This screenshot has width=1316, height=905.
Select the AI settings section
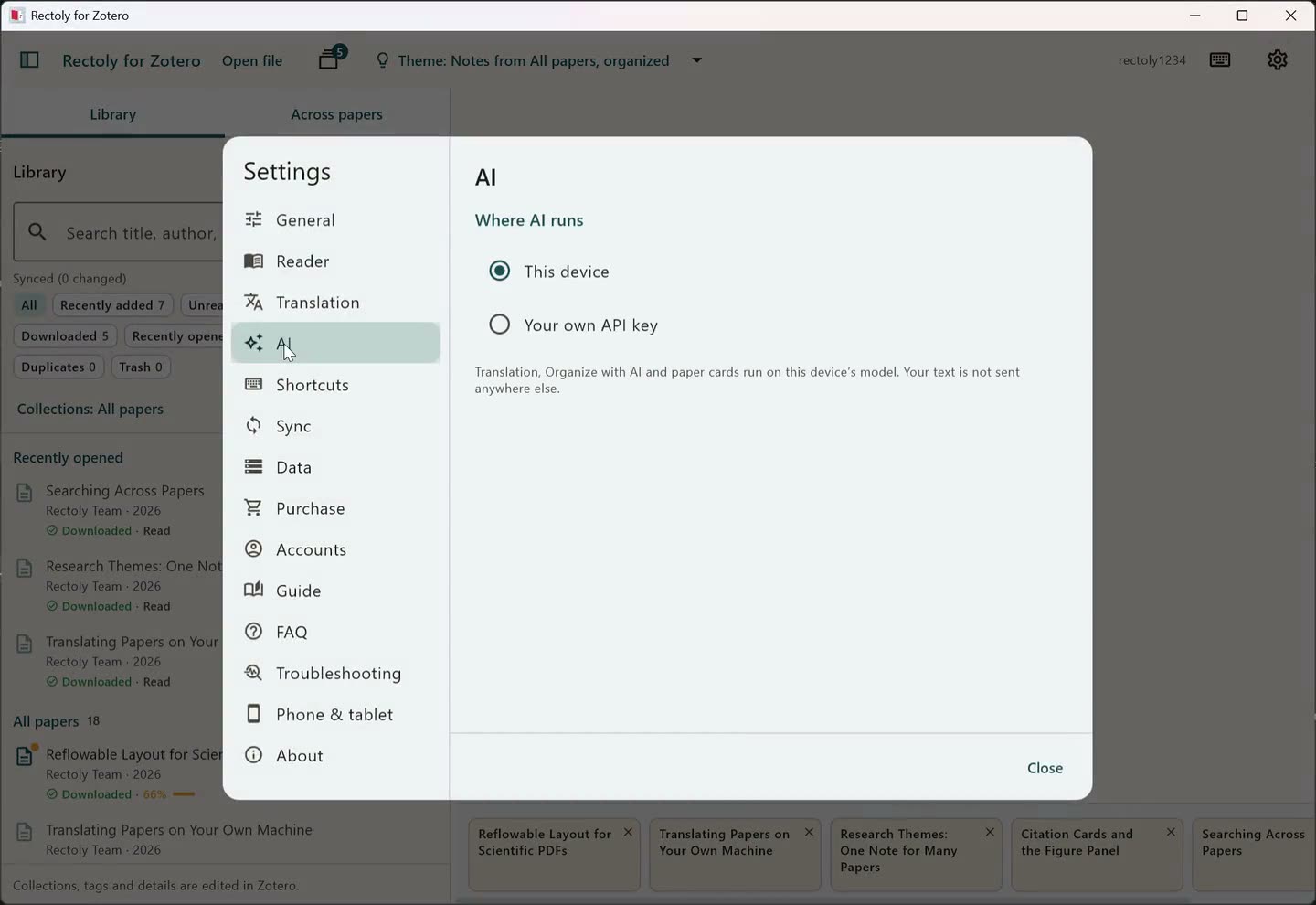tap(335, 344)
